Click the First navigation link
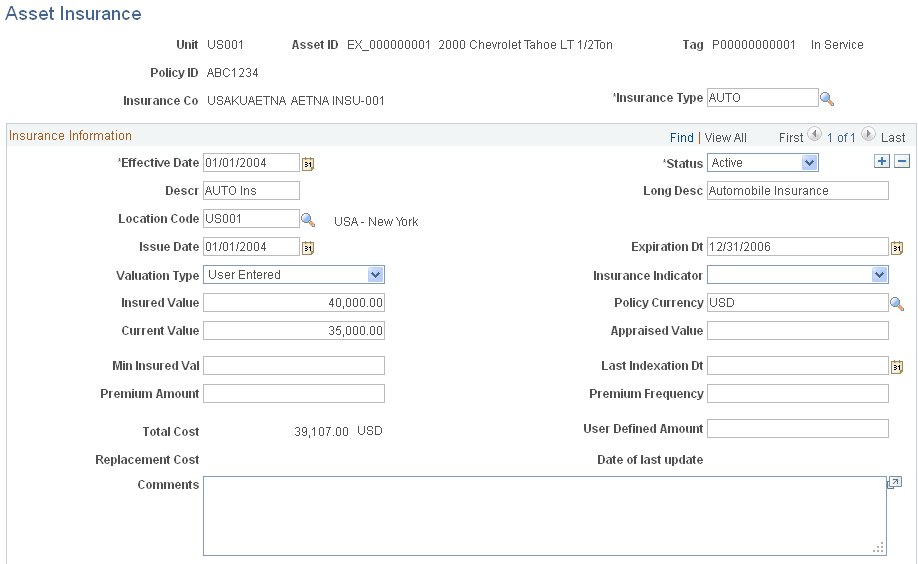918x564 pixels. coord(791,138)
